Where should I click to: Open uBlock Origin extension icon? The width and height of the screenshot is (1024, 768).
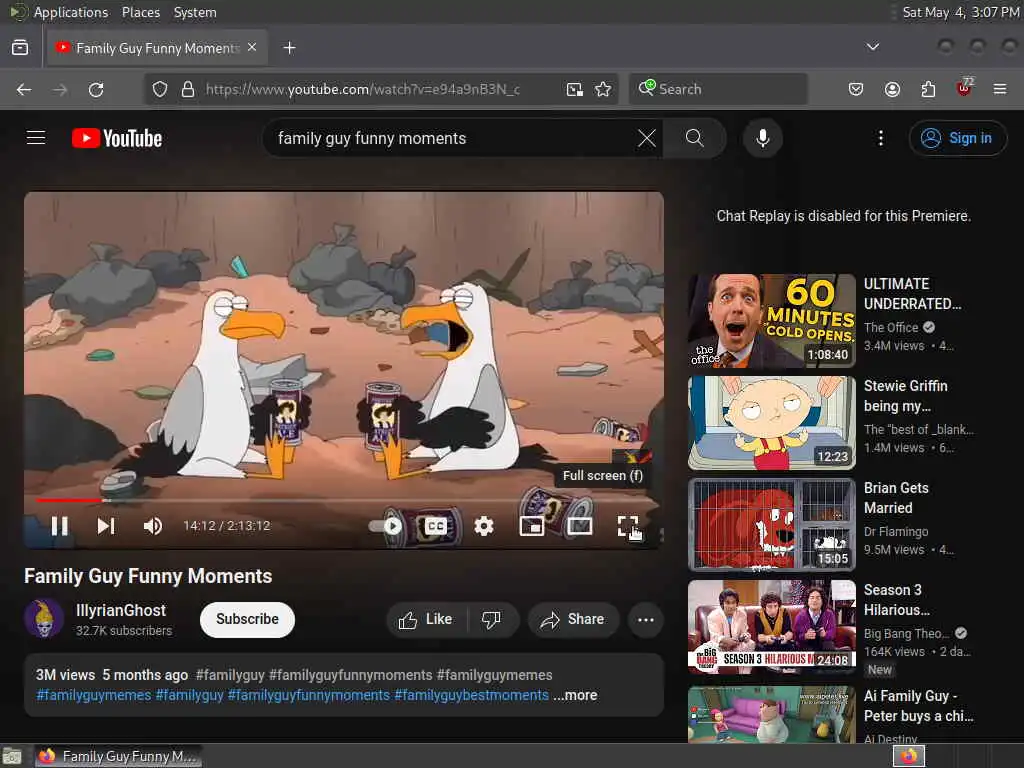coord(964,89)
